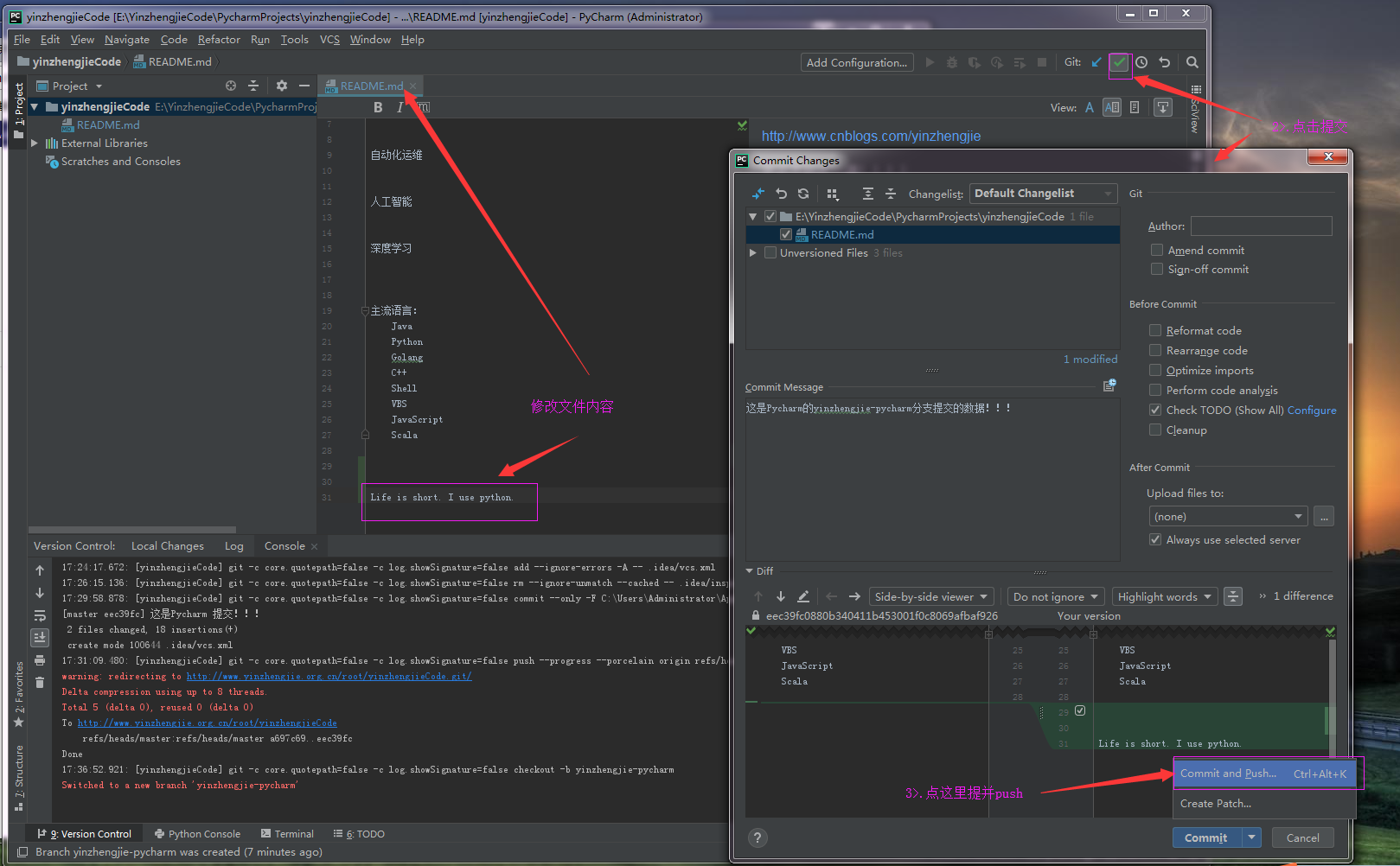This screenshot has width=1400, height=866.
Task: Uncheck the README.md file checkbox
Action: [786, 234]
